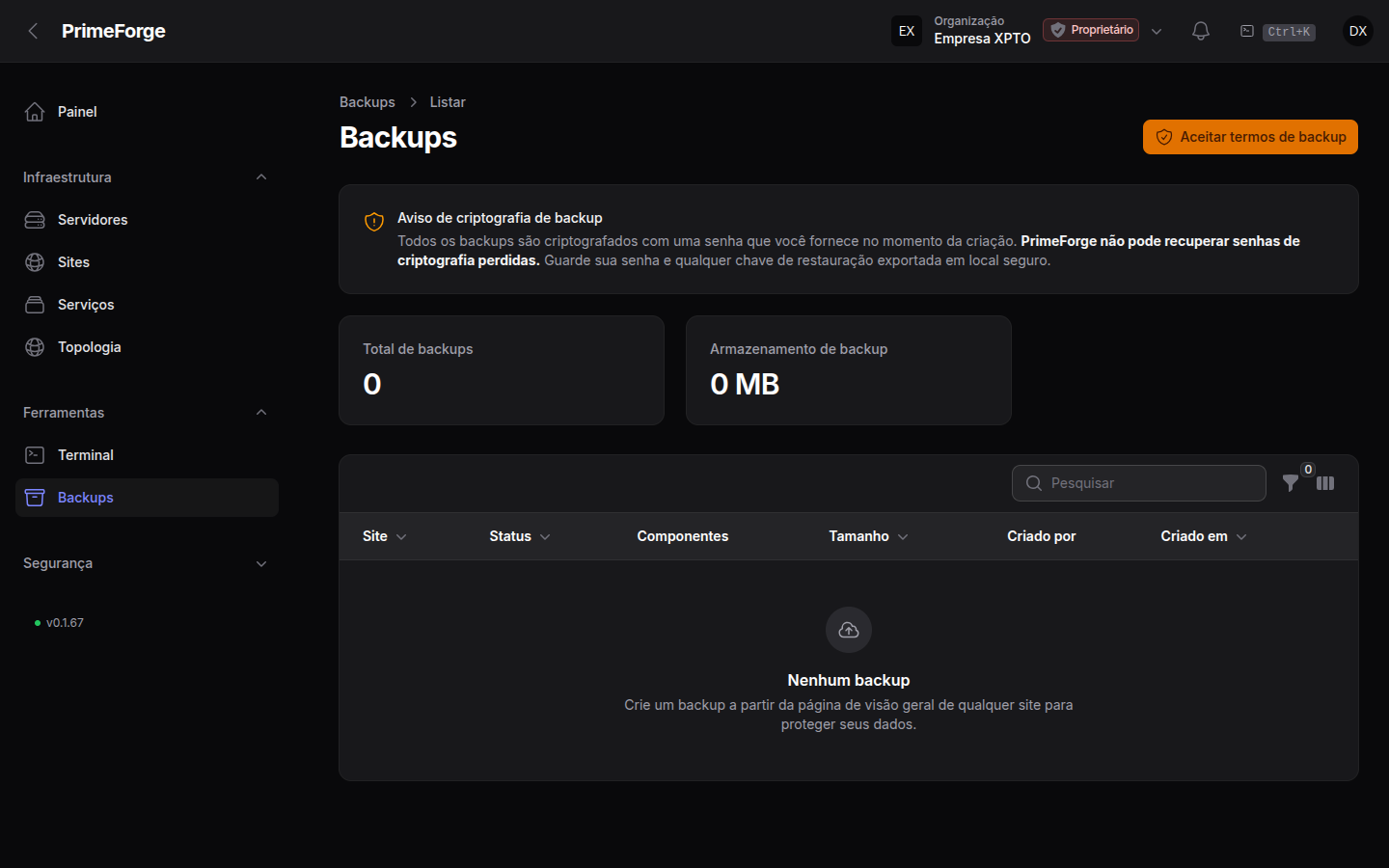This screenshot has width=1389, height=868.
Task: Open the notifications bell
Action: [x=1201, y=31]
